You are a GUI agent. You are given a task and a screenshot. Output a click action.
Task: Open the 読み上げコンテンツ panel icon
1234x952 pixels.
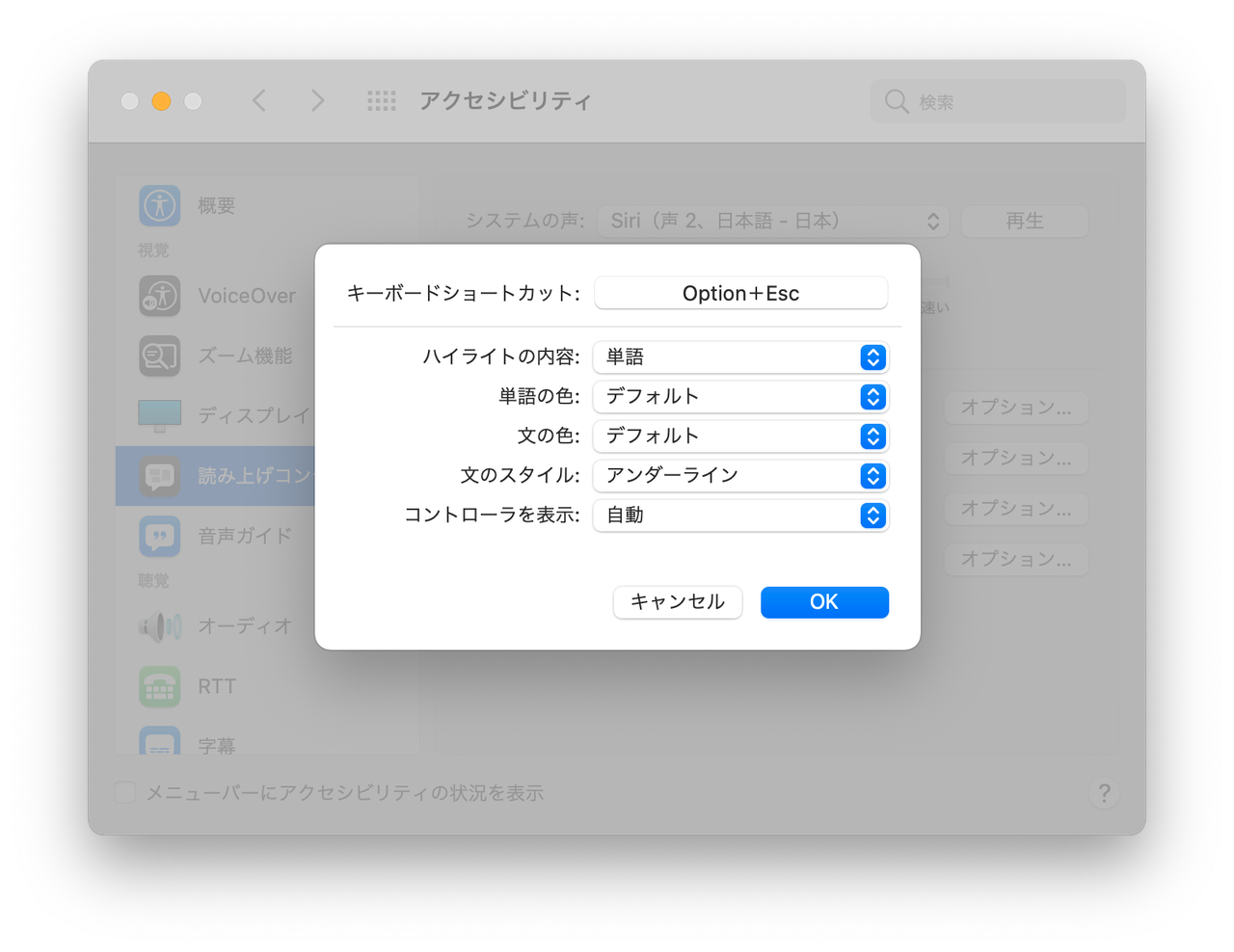(x=159, y=475)
